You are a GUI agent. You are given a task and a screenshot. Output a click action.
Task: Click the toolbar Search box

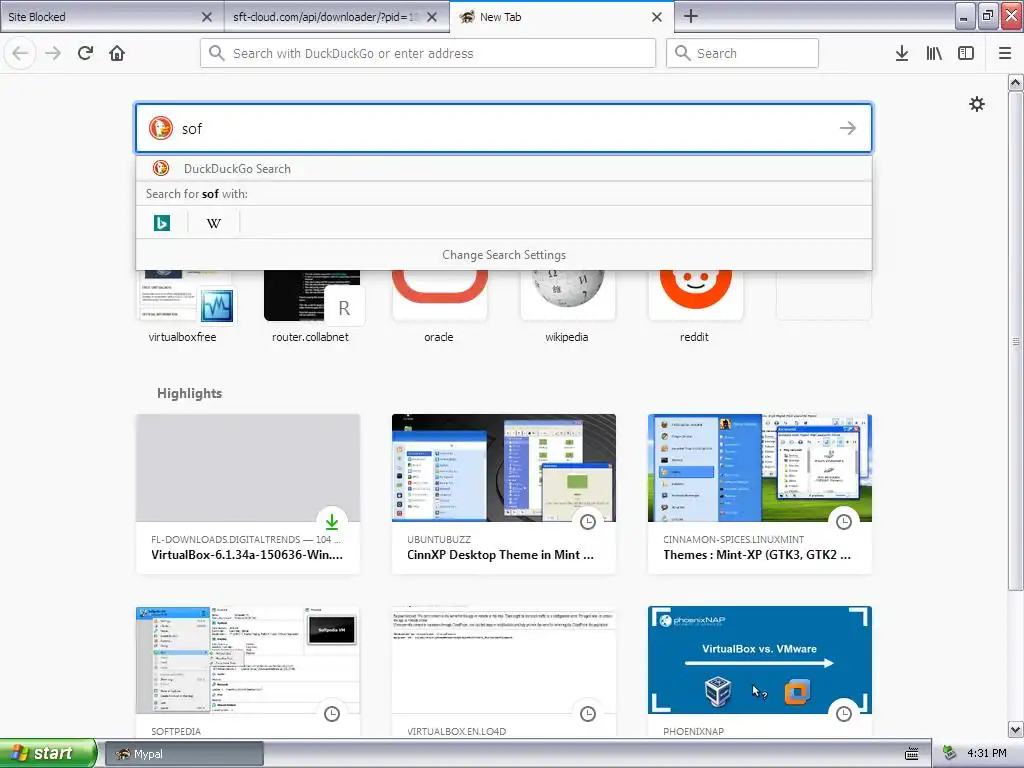[743, 53]
